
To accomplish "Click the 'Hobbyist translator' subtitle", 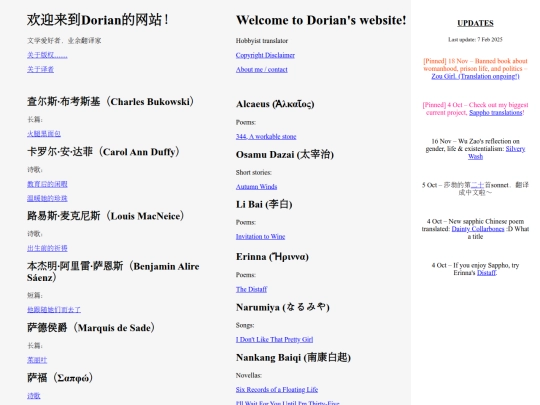I will pos(262,41).
